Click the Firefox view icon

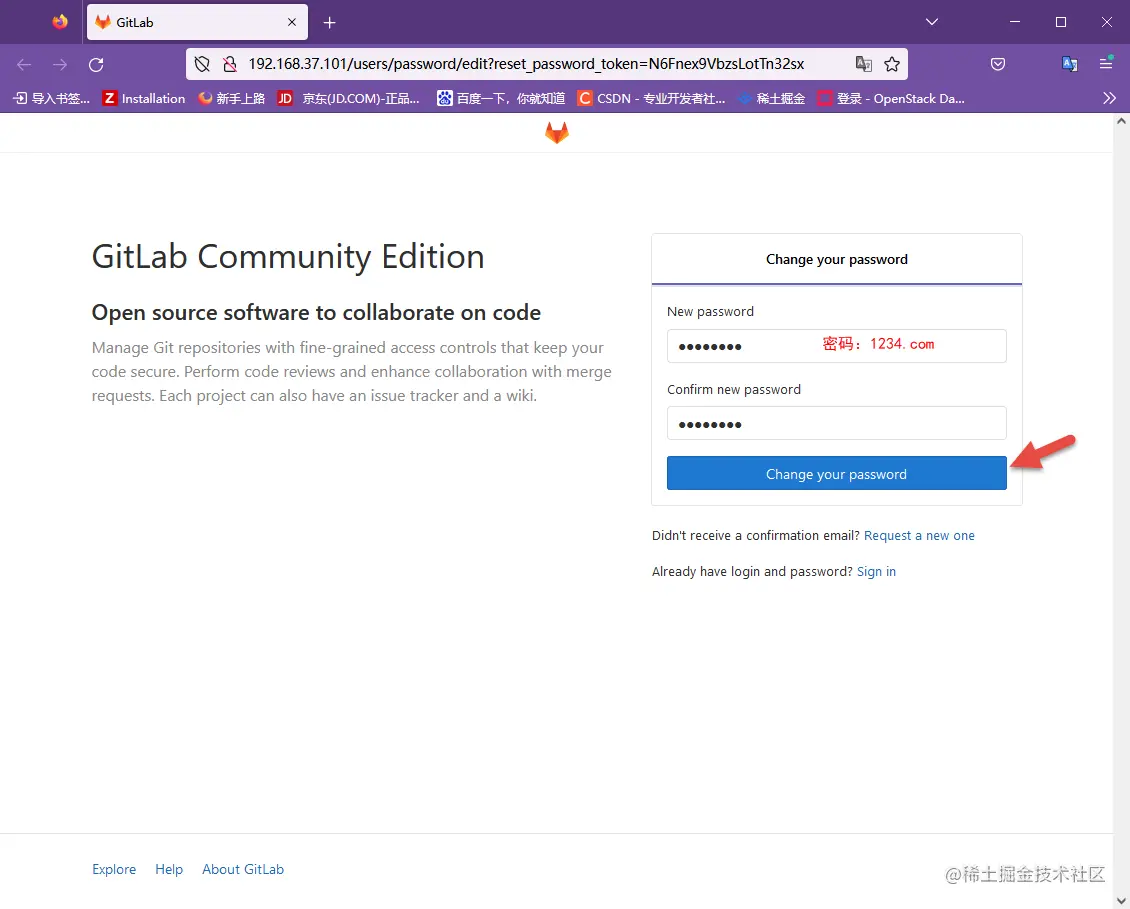click(60, 22)
